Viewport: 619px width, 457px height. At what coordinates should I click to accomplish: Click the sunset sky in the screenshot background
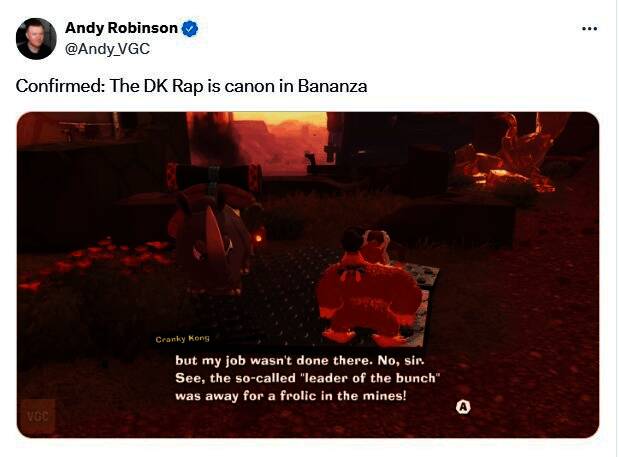click(x=279, y=118)
